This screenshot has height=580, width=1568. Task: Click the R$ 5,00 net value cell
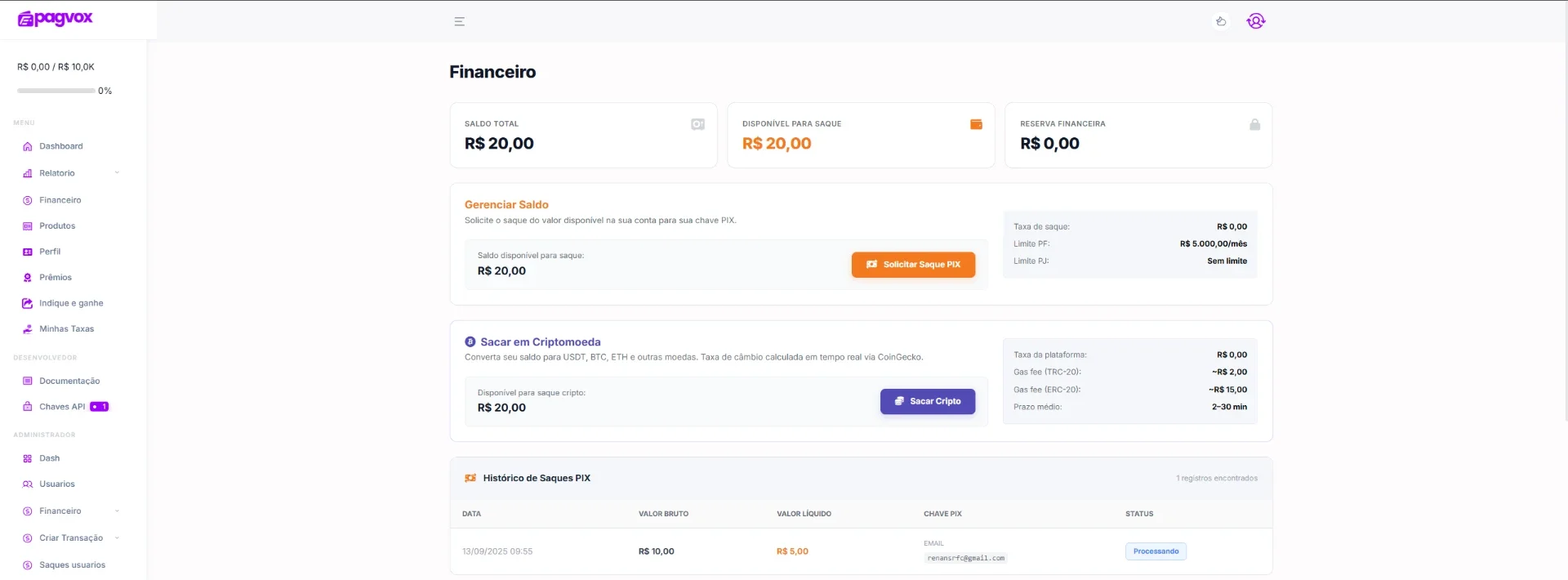[x=792, y=552]
